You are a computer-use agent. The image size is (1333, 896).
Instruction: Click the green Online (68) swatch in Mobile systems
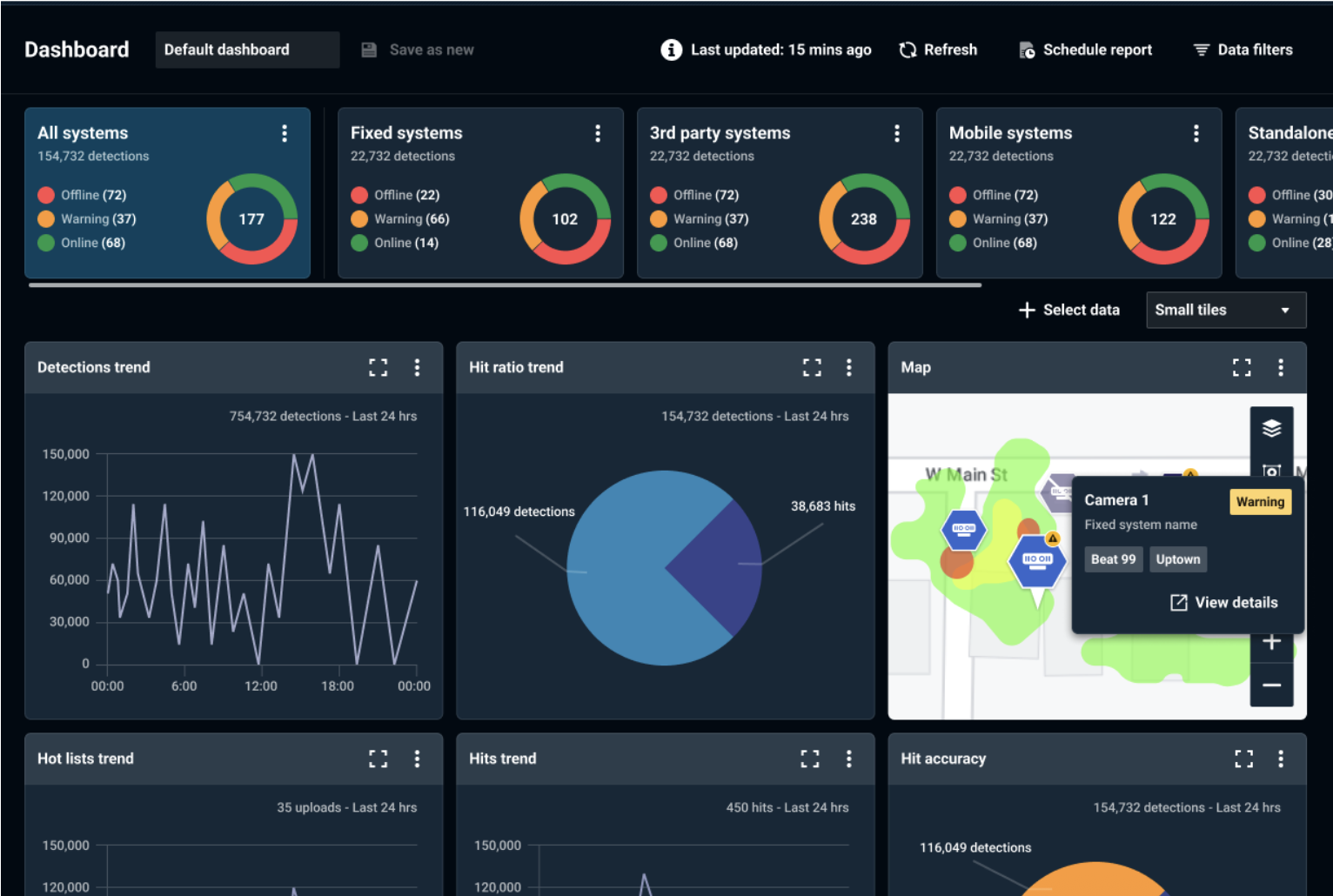click(x=958, y=243)
